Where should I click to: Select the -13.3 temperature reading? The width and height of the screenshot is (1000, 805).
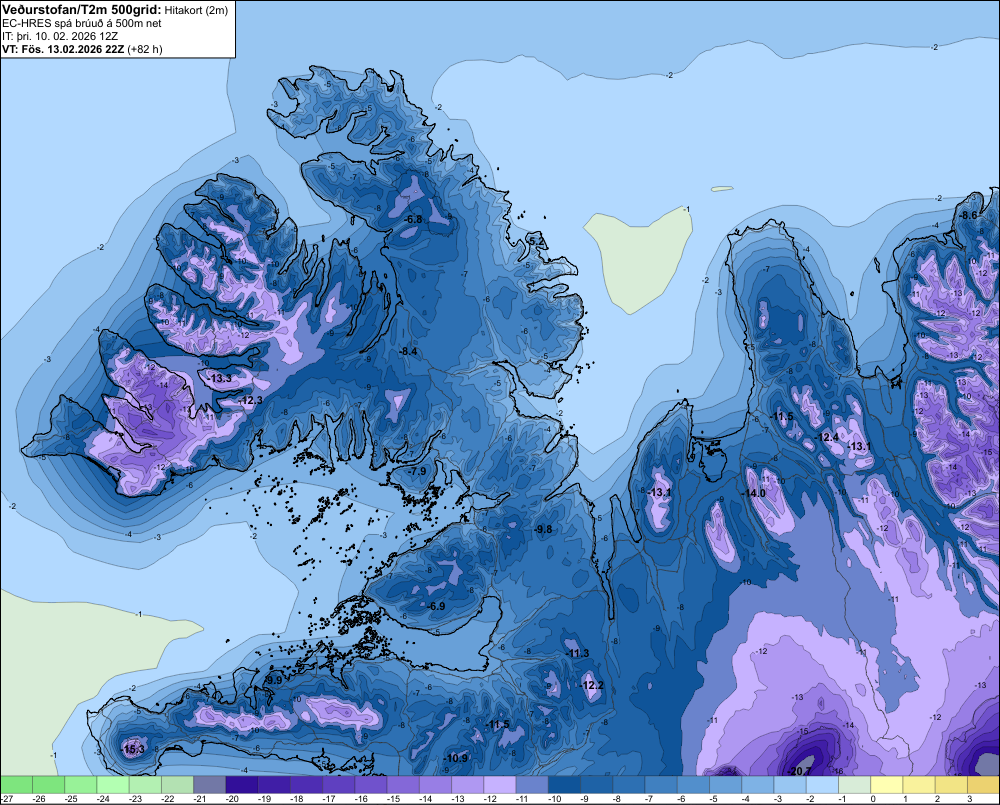pyautogui.click(x=220, y=378)
